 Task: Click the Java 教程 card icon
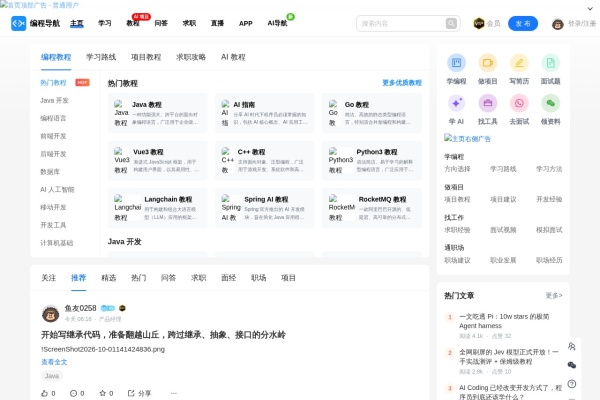point(121,113)
